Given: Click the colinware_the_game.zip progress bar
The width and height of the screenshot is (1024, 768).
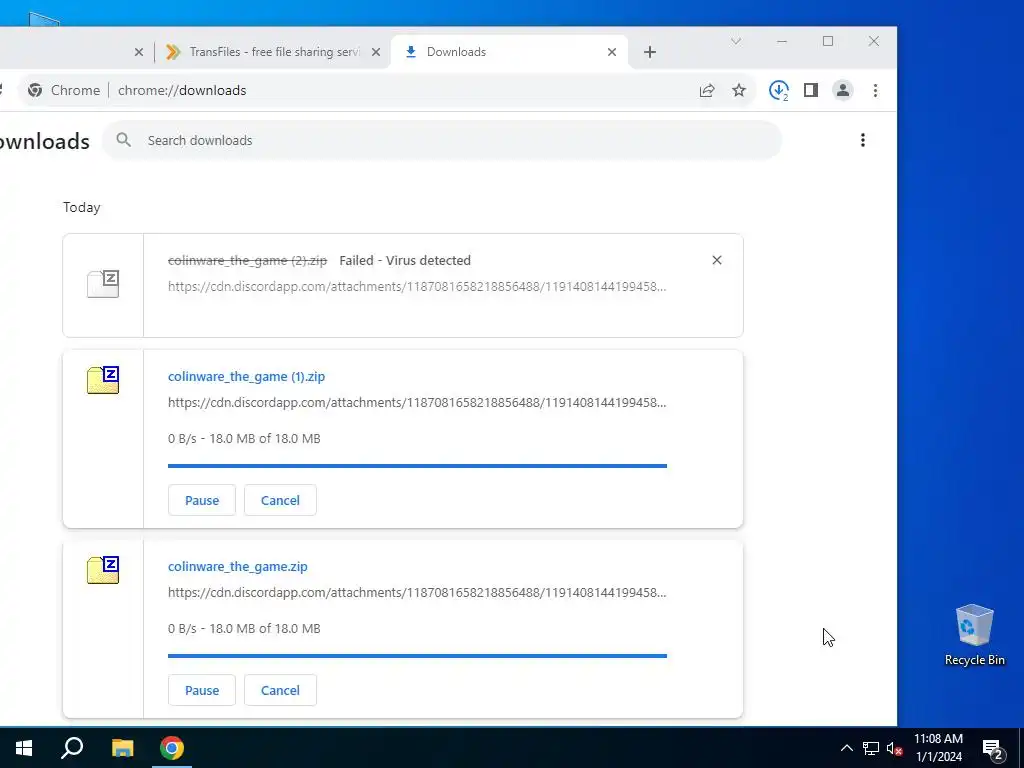Looking at the screenshot, I should (417, 656).
